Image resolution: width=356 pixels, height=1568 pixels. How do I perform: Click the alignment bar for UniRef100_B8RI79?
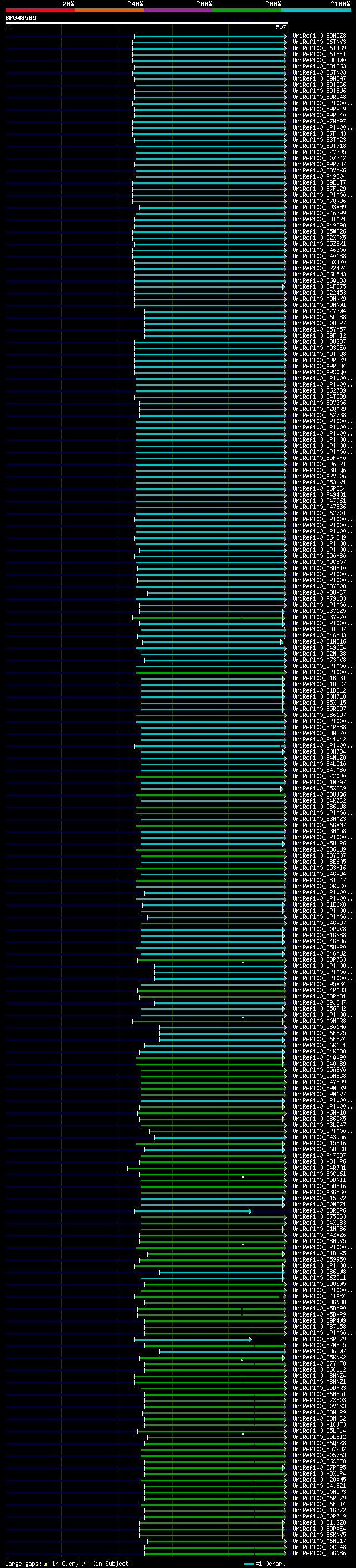[x=192, y=1339]
